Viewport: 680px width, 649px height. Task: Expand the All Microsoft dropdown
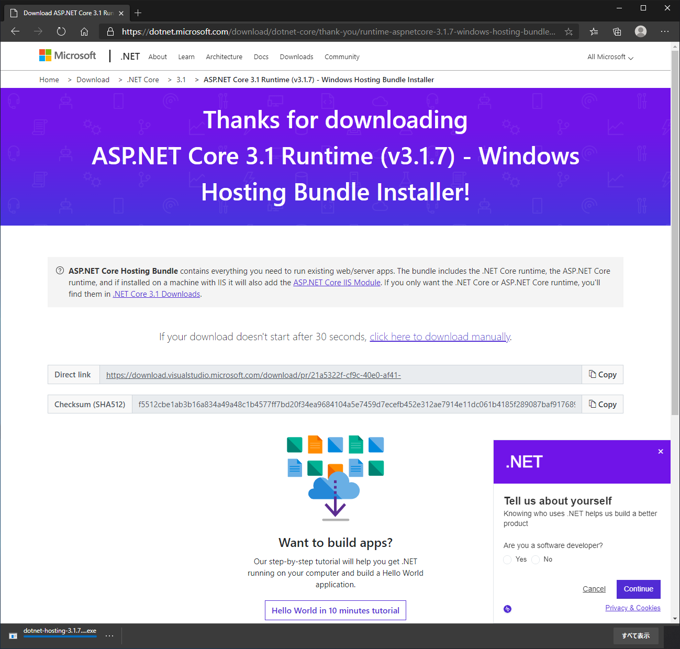tap(610, 57)
